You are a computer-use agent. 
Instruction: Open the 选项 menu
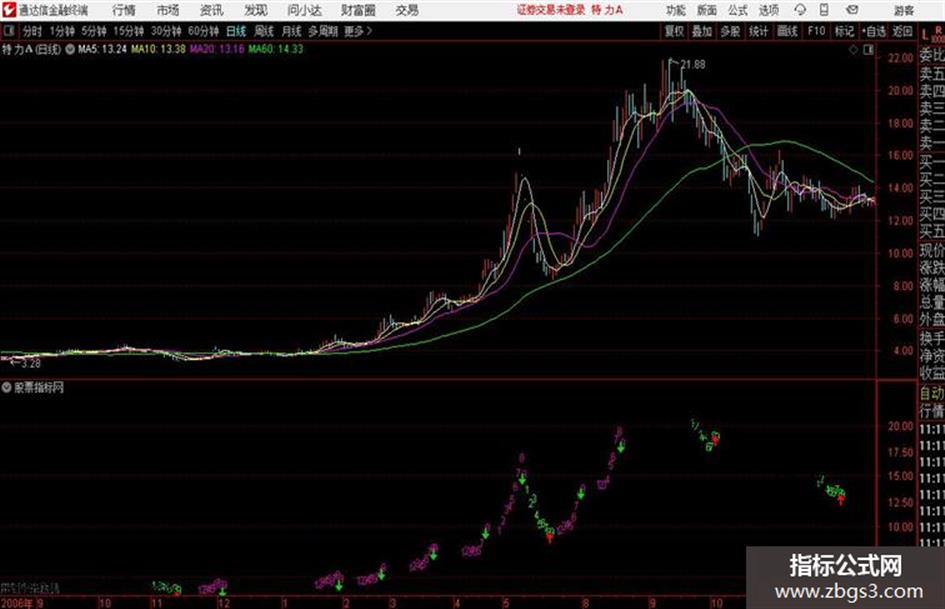tap(768, 10)
